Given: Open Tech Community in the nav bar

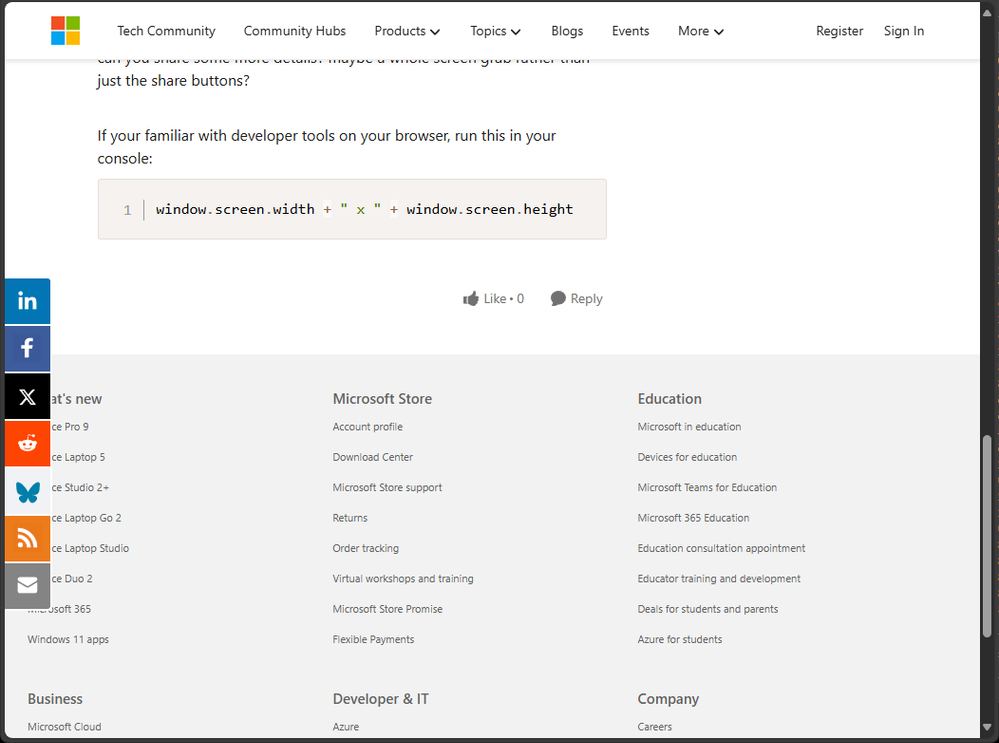Looking at the screenshot, I should click(x=166, y=31).
